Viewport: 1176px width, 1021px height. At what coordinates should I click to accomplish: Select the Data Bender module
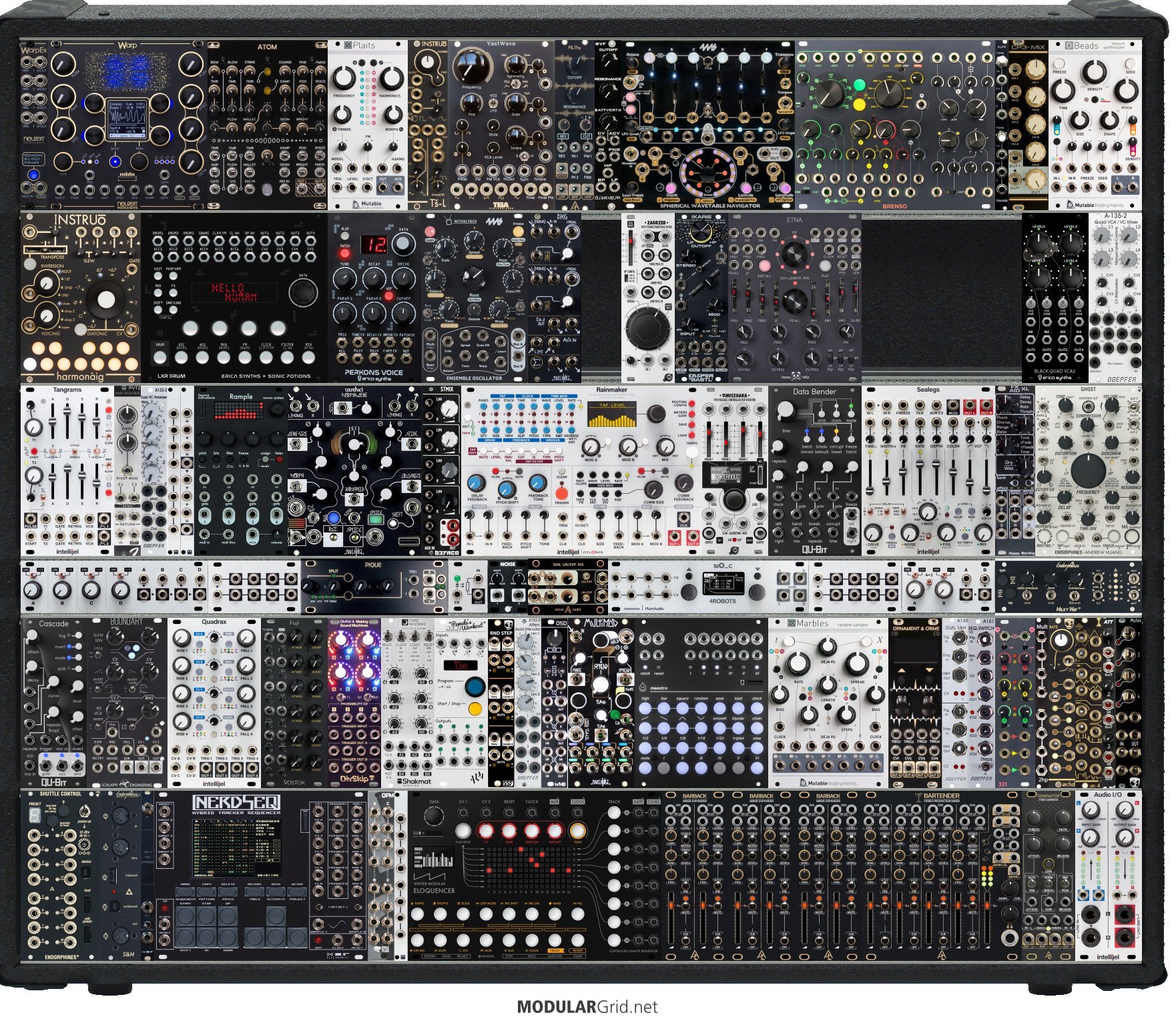pos(815,470)
